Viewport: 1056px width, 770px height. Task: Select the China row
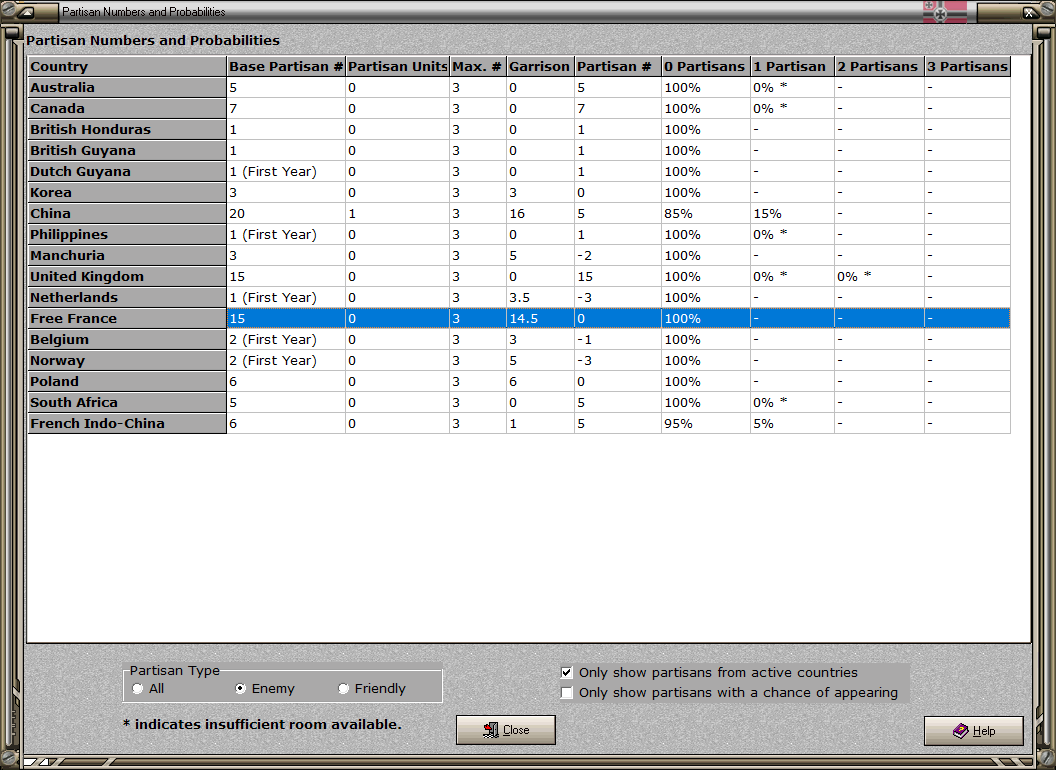tap(519, 214)
